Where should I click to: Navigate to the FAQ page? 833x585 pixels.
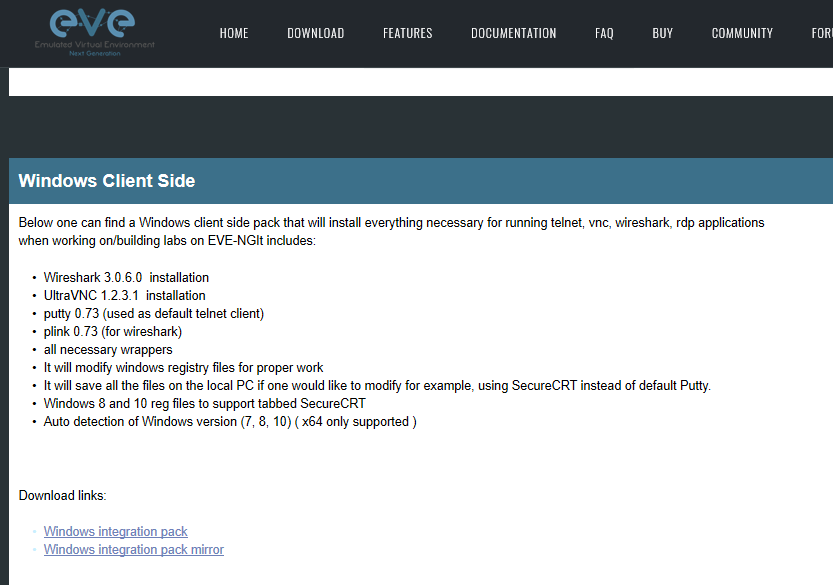pyautogui.click(x=604, y=33)
